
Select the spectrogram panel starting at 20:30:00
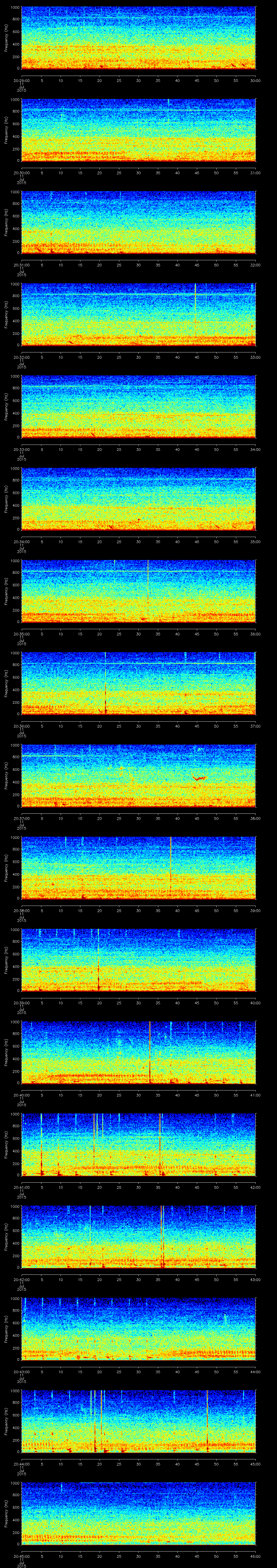(x=139, y=130)
